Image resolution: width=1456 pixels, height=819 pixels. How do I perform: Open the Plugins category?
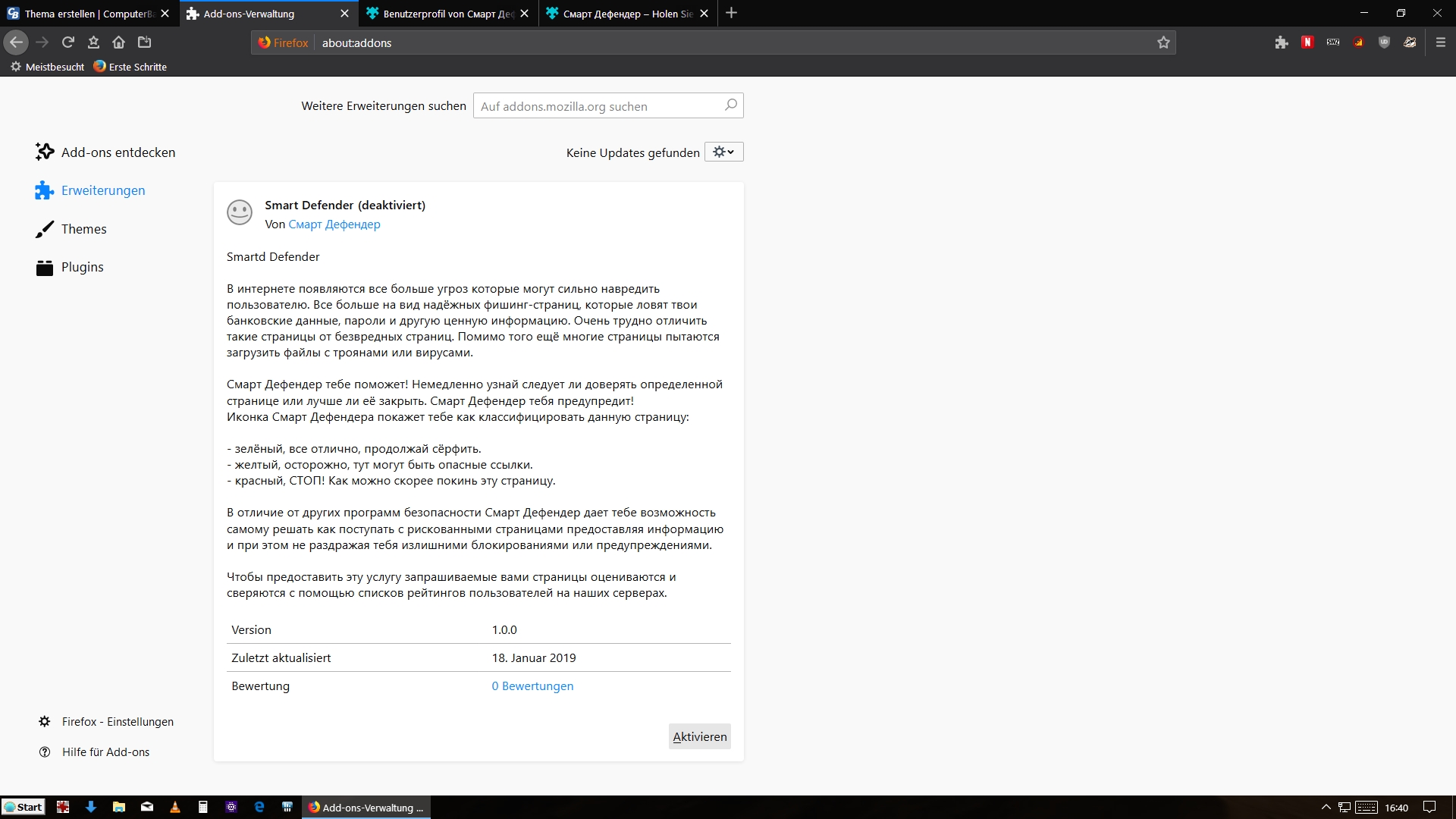pos(82,267)
